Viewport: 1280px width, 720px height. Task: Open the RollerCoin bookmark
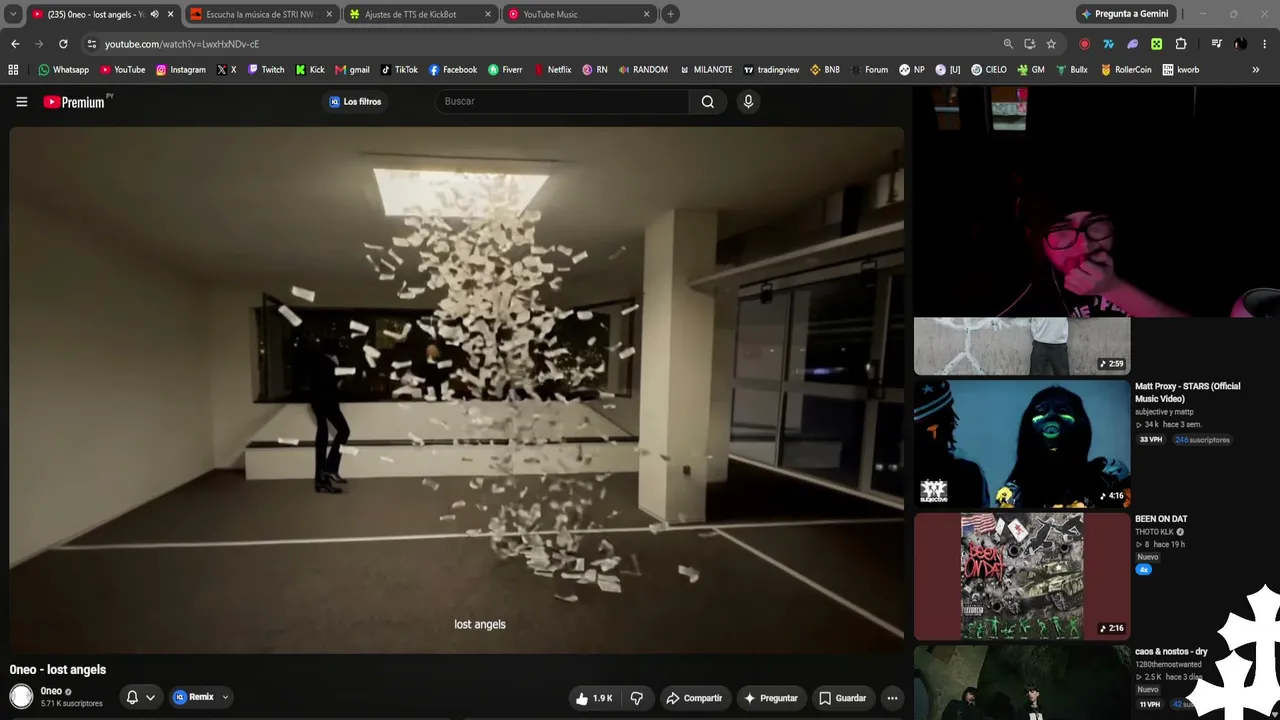tap(1126, 70)
